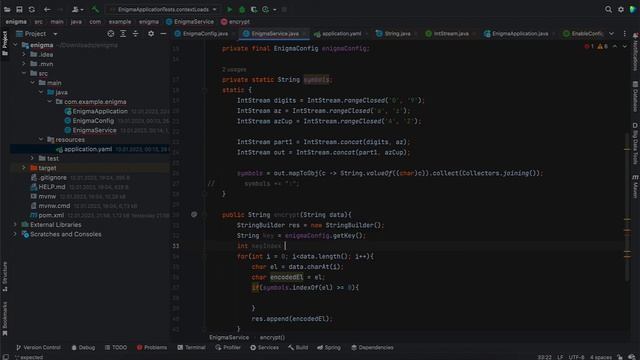The height and width of the screenshot is (360, 640).
Task: Open Project panel options gear
Action: [x=151, y=34]
